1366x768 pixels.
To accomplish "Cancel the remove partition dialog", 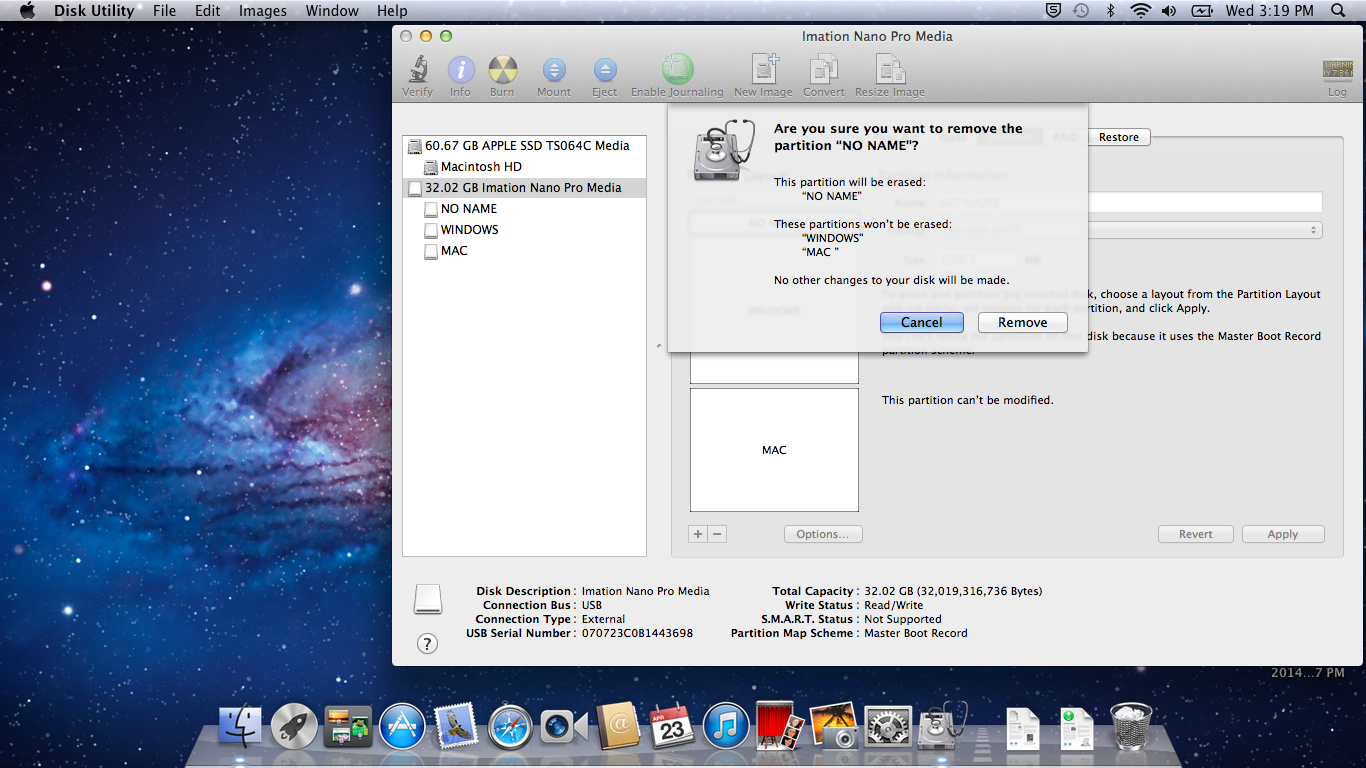I will click(921, 322).
